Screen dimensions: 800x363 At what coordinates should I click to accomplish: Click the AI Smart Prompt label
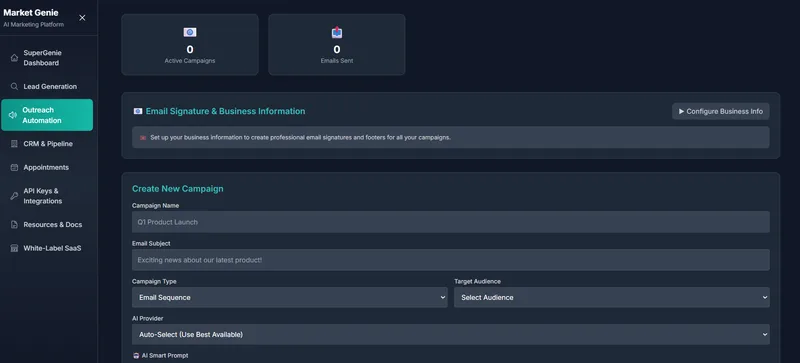click(x=165, y=355)
